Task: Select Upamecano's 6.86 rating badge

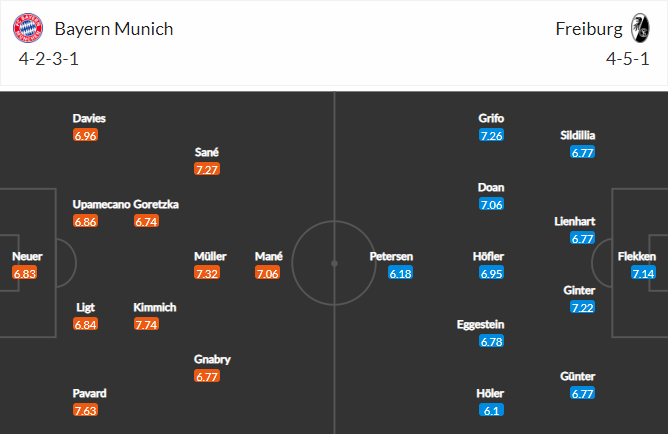Action: 86,221
